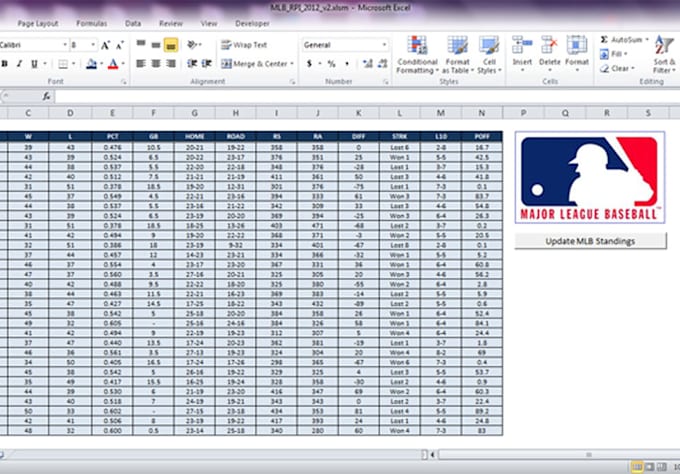Click the Merge & Center button
680x474 pixels.
click(x=254, y=64)
